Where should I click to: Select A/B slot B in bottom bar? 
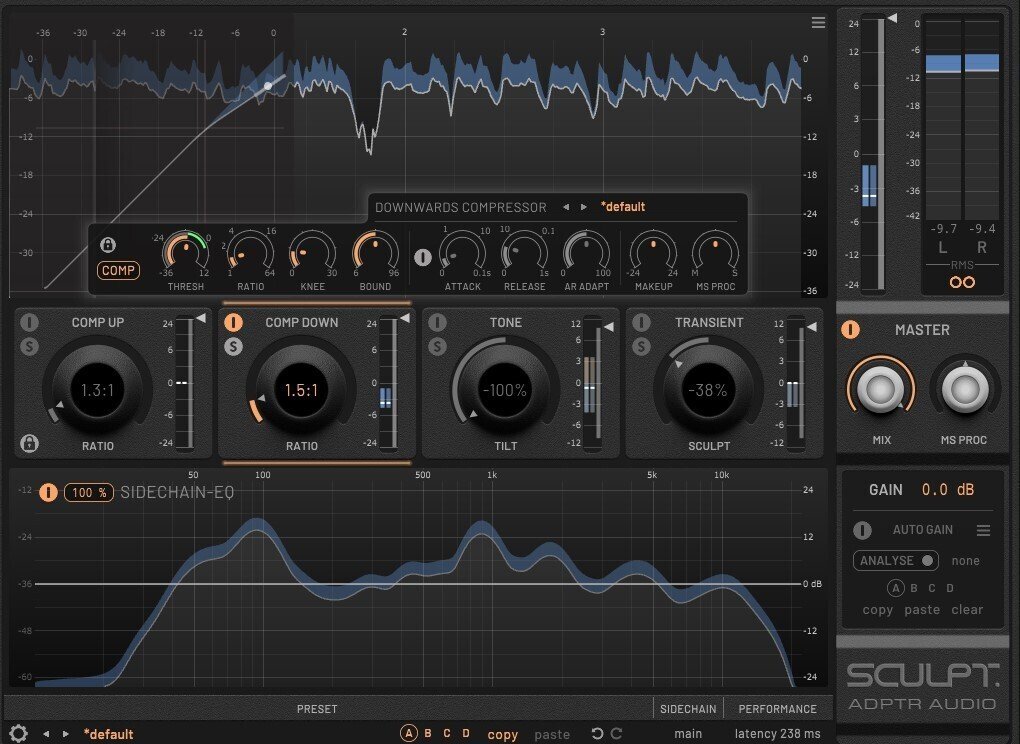(x=428, y=734)
